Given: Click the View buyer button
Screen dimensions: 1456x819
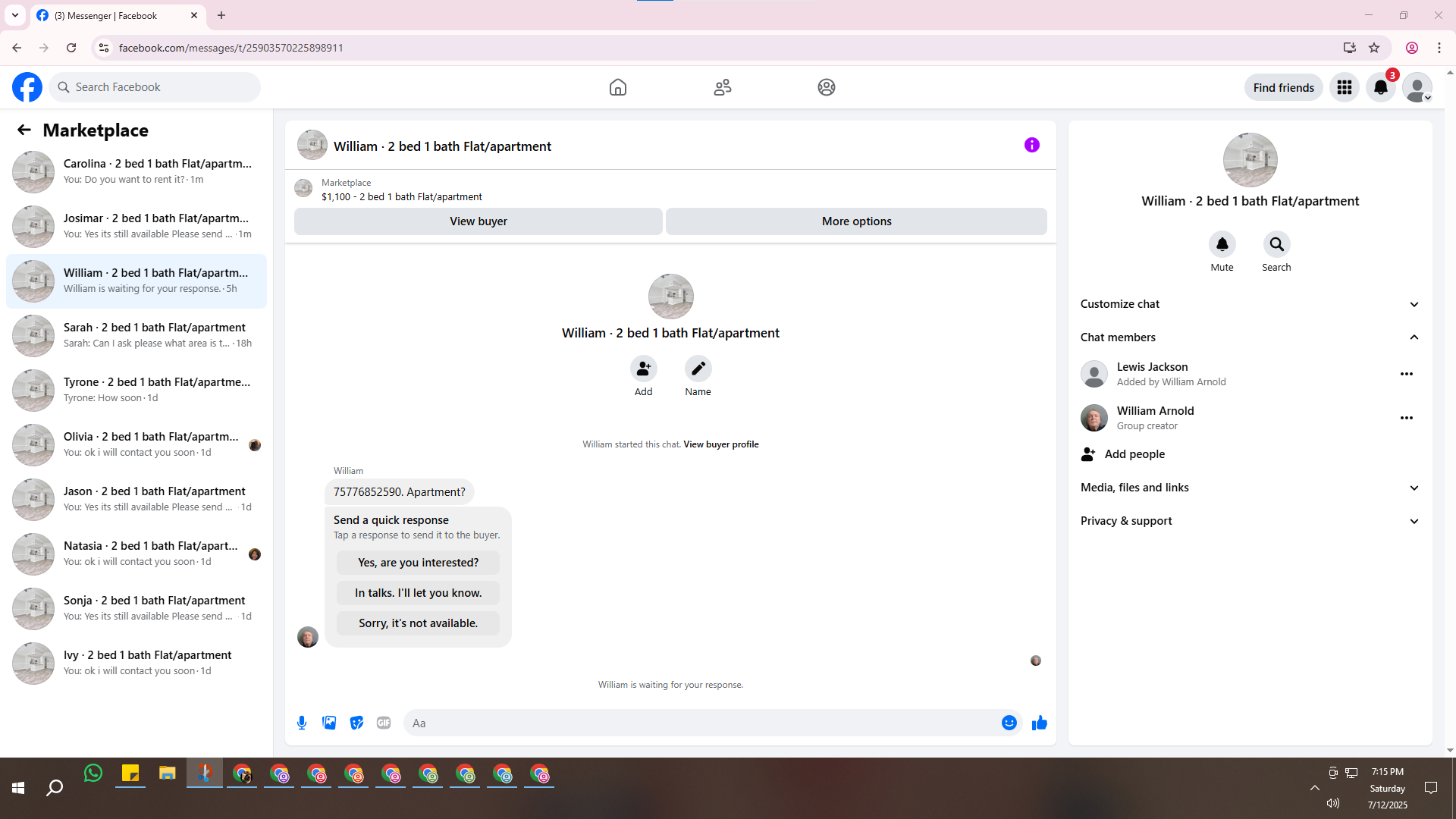Looking at the screenshot, I should tap(478, 221).
